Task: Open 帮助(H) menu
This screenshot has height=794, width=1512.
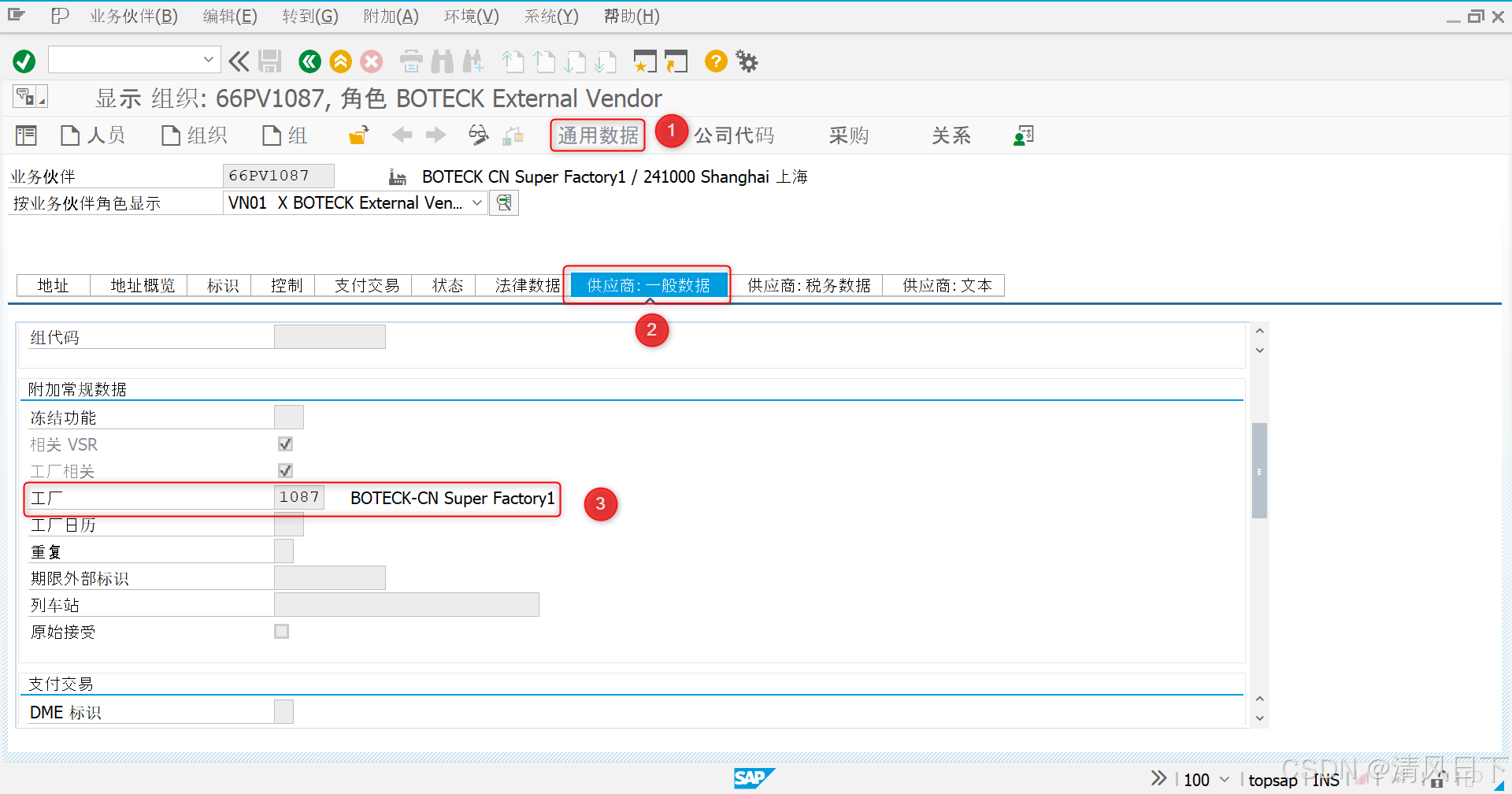Action: point(632,17)
